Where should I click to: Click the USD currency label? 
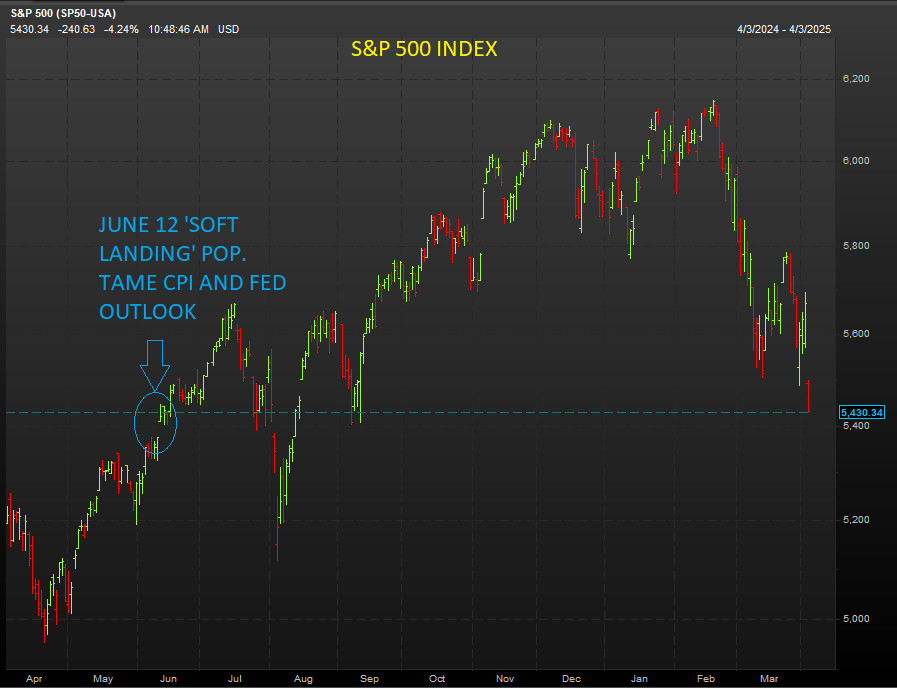tap(229, 29)
